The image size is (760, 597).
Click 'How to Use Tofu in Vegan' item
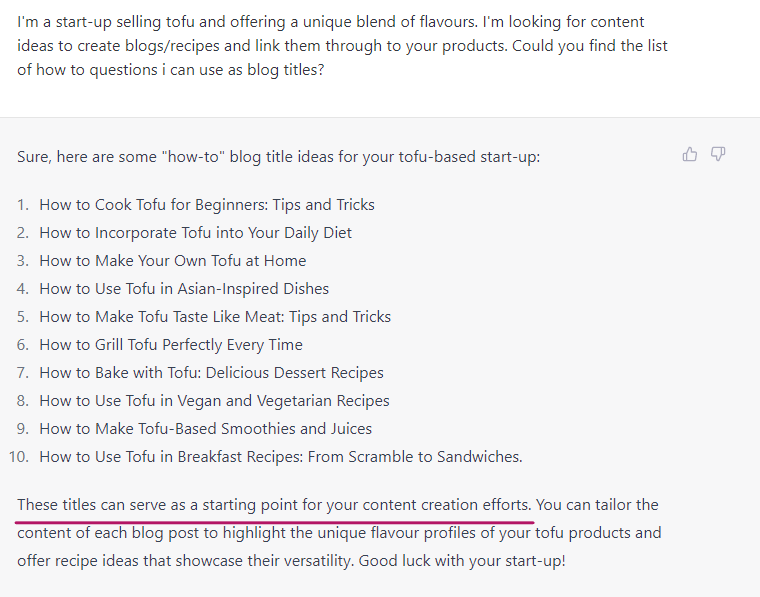coord(214,401)
